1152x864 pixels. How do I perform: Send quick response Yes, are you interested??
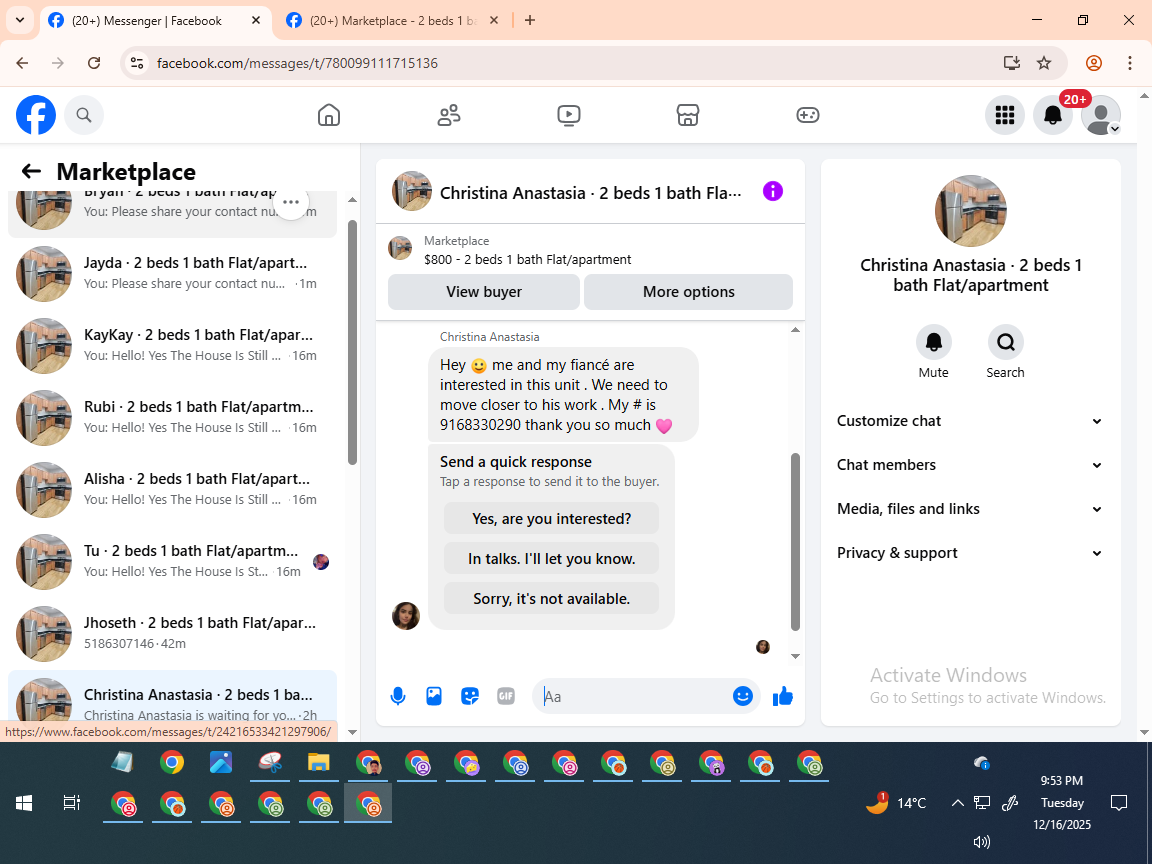tap(551, 519)
